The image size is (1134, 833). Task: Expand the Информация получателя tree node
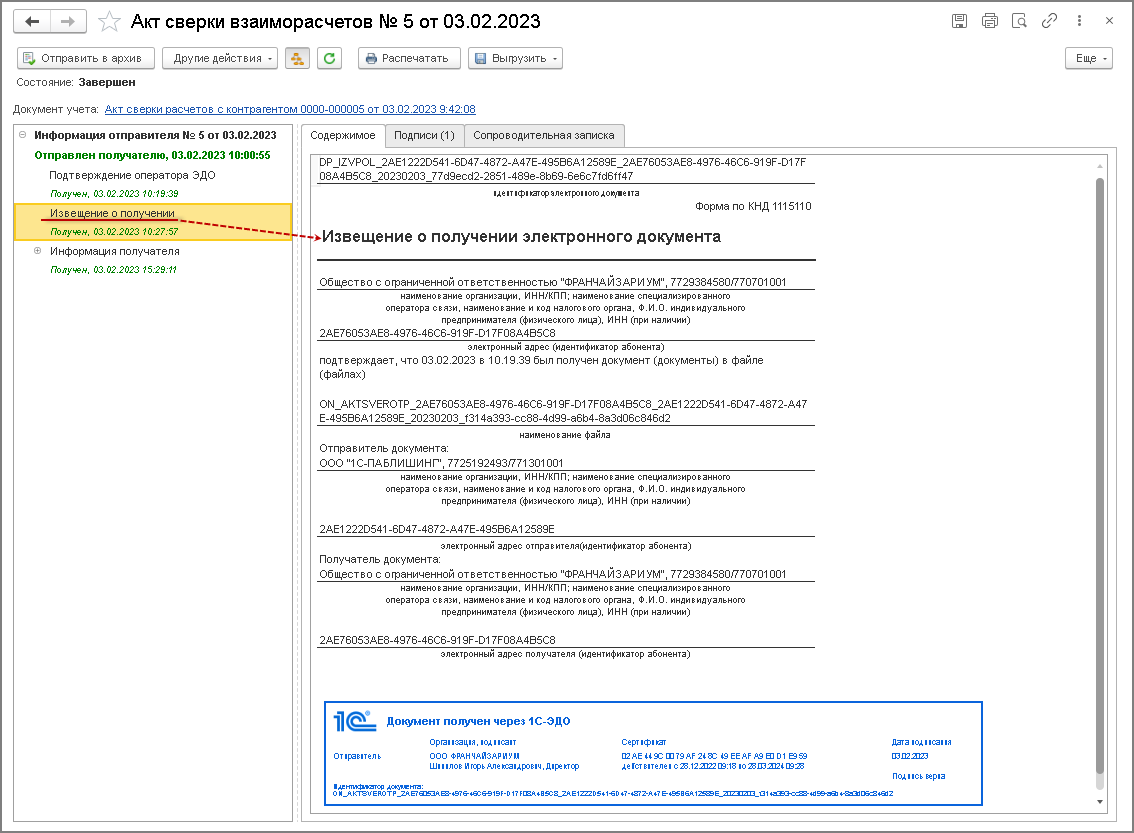pyautogui.click(x=38, y=251)
